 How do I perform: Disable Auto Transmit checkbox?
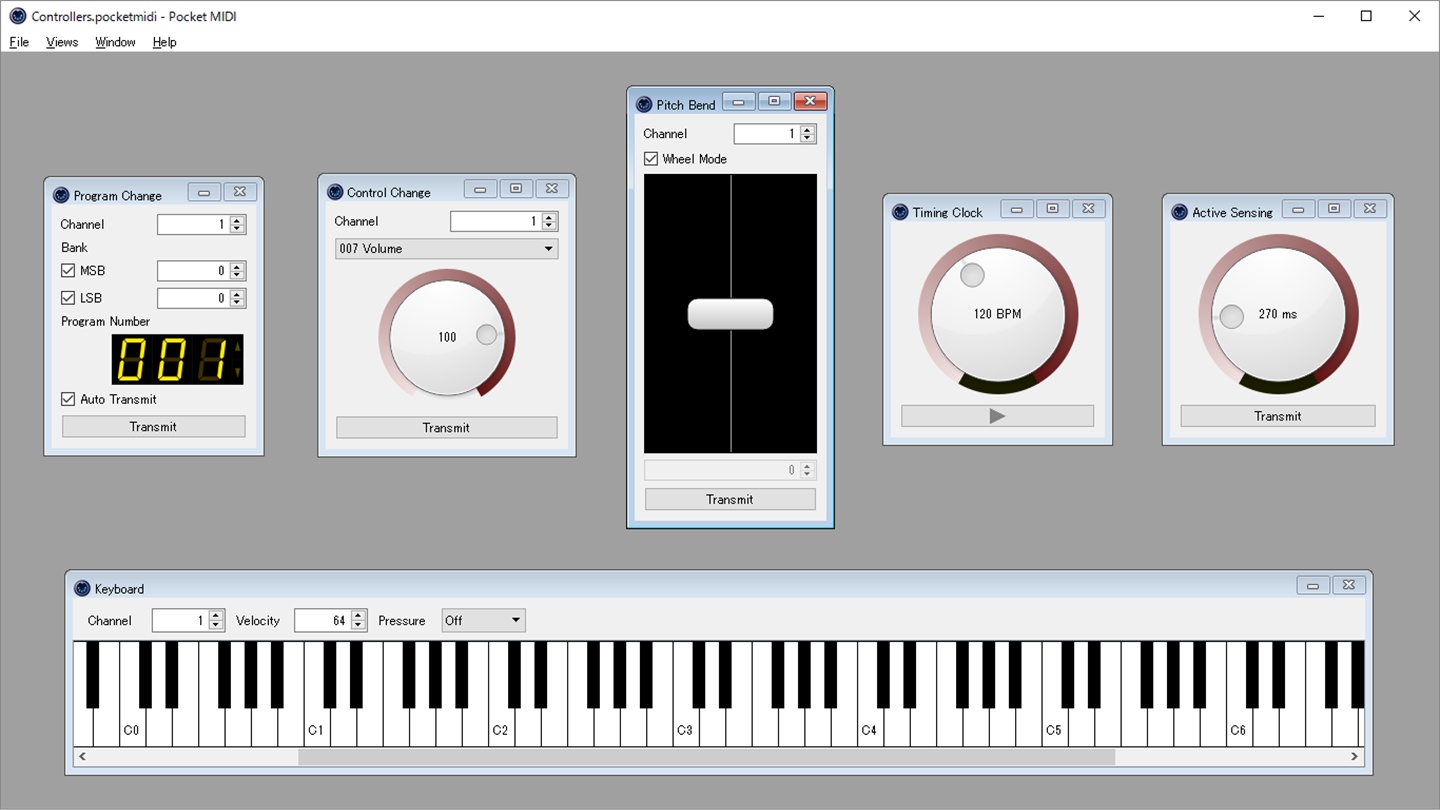(68, 399)
